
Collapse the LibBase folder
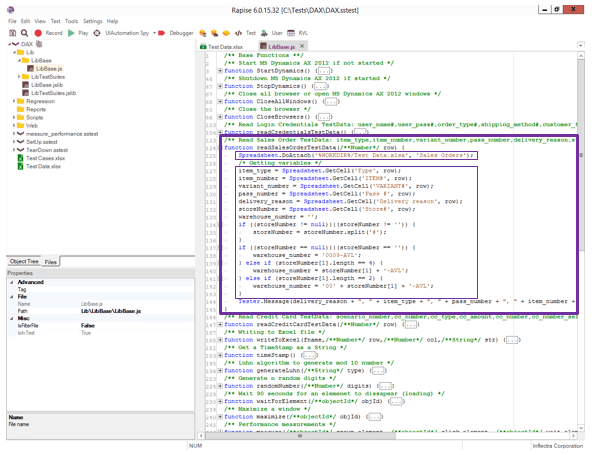coord(19,61)
